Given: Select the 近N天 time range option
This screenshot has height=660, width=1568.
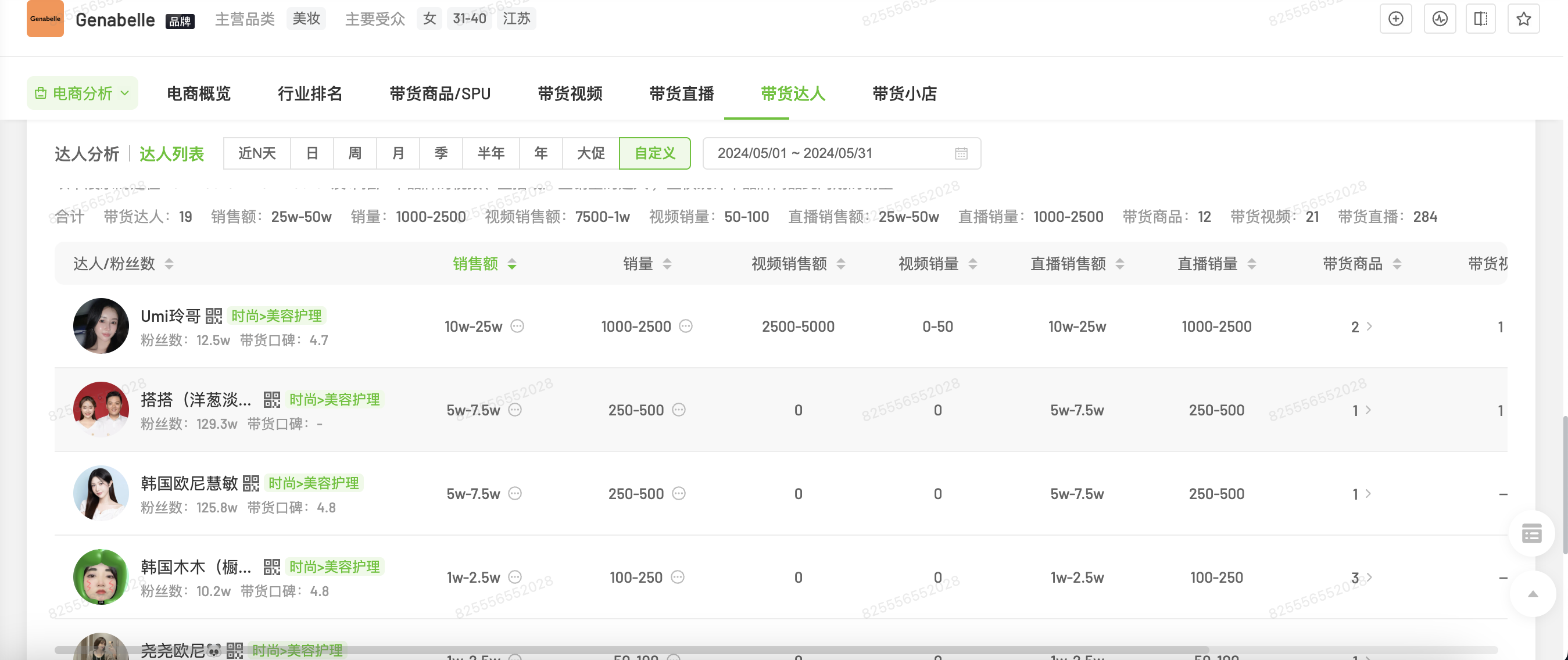Looking at the screenshot, I should (257, 153).
